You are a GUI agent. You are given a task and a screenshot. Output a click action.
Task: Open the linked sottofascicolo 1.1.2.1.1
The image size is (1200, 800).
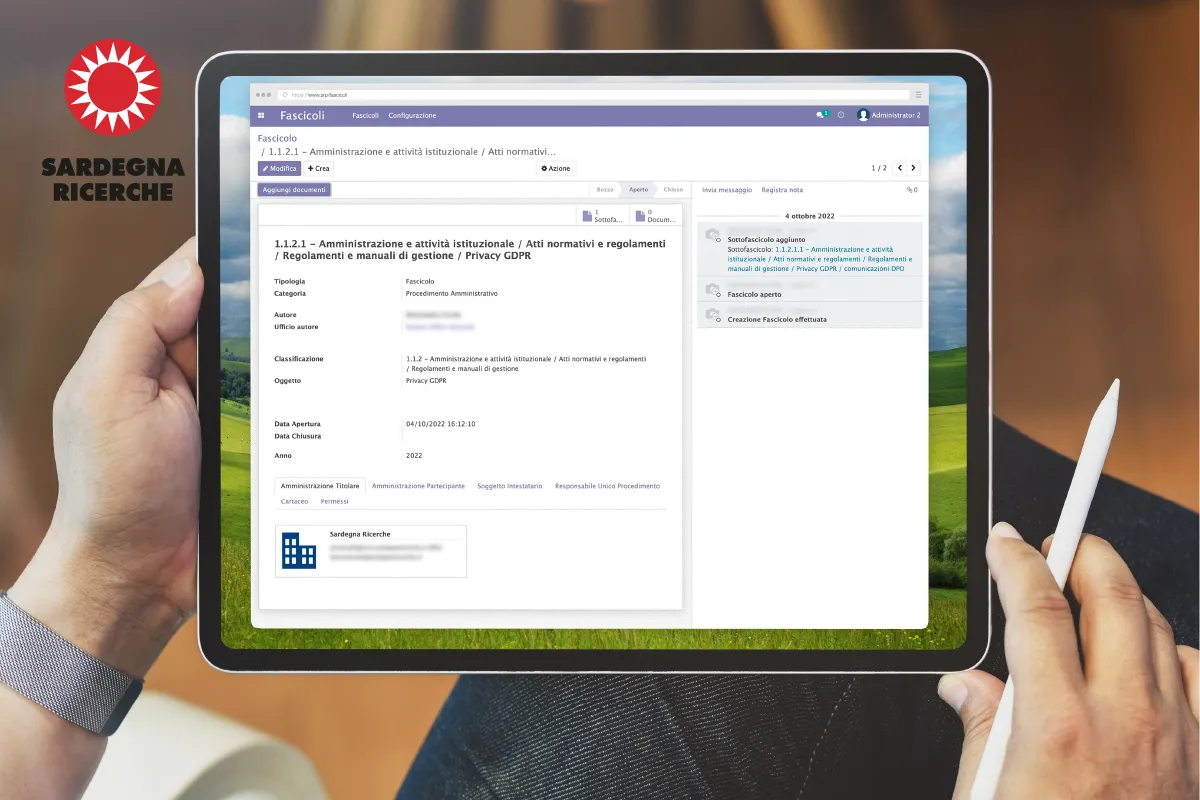pyautogui.click(x=820, y=259)
